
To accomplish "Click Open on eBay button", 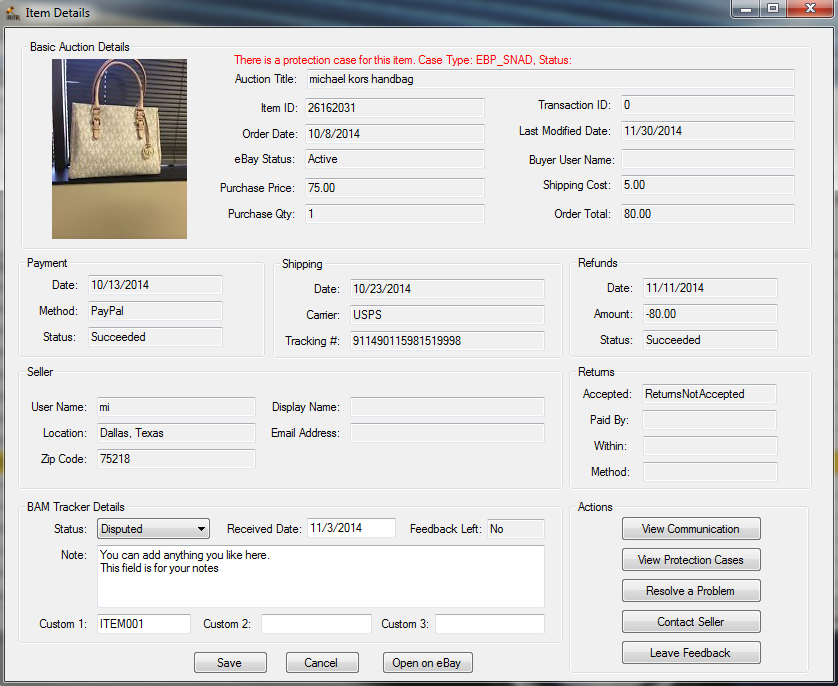I will [x=427, y=663].
